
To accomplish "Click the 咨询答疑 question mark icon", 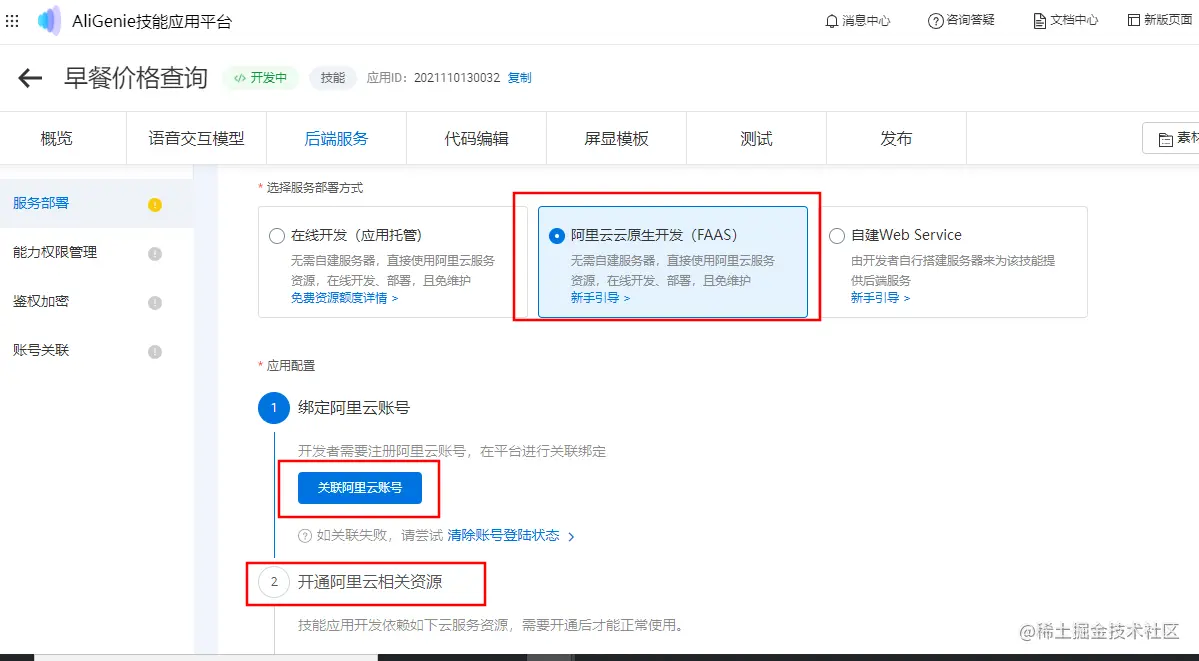I will pyautogui.click(x=935, y=21).
